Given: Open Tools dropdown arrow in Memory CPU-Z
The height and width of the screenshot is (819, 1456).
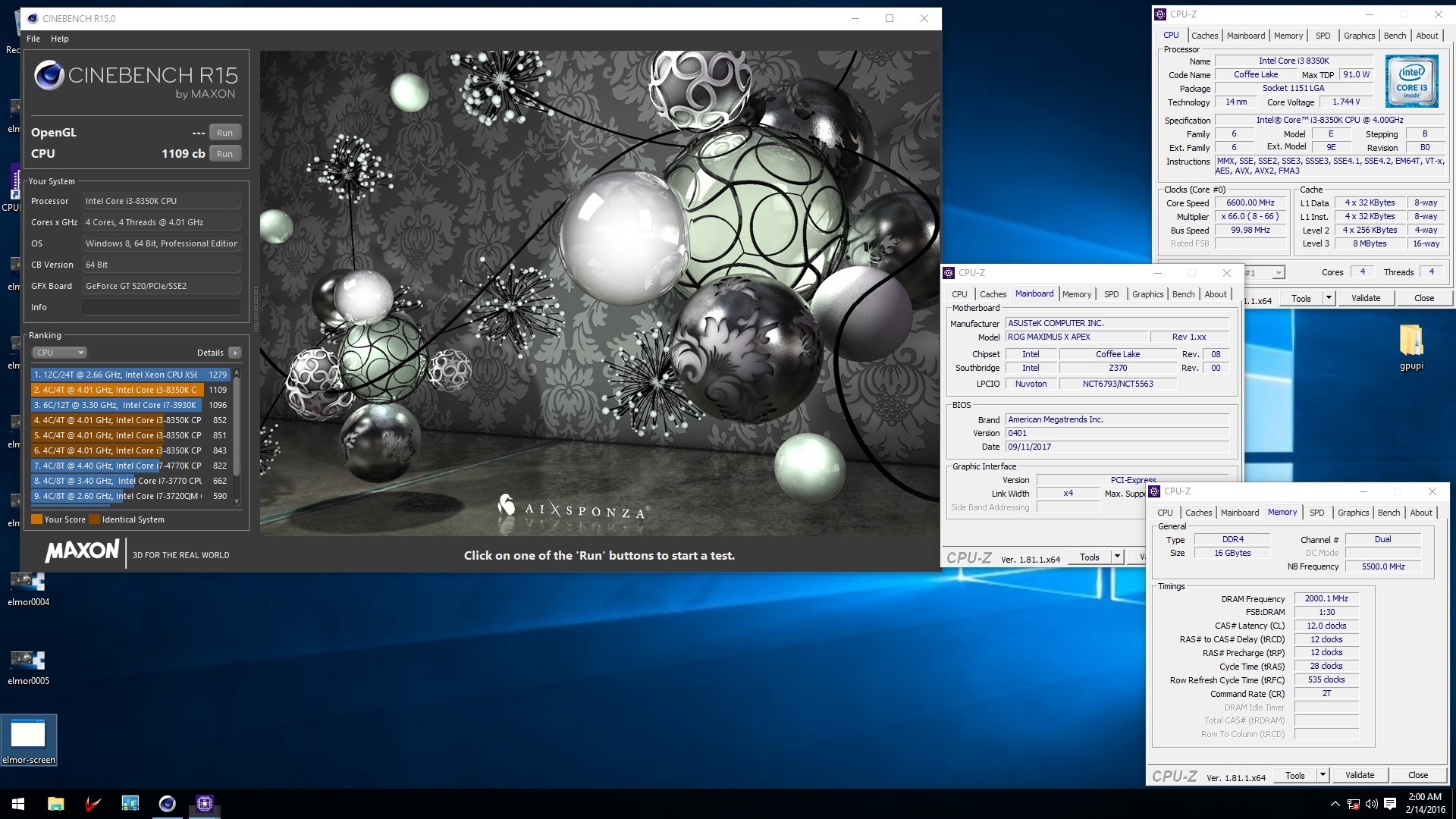Looking at the screenshot, I should click(1323, 775).
